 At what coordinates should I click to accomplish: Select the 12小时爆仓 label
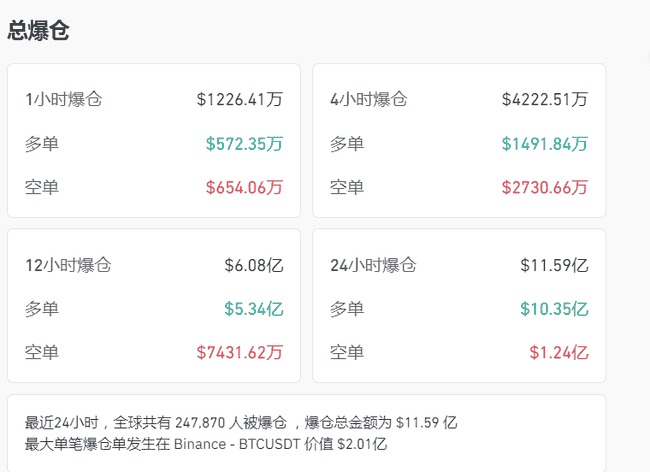click(68, 265)
